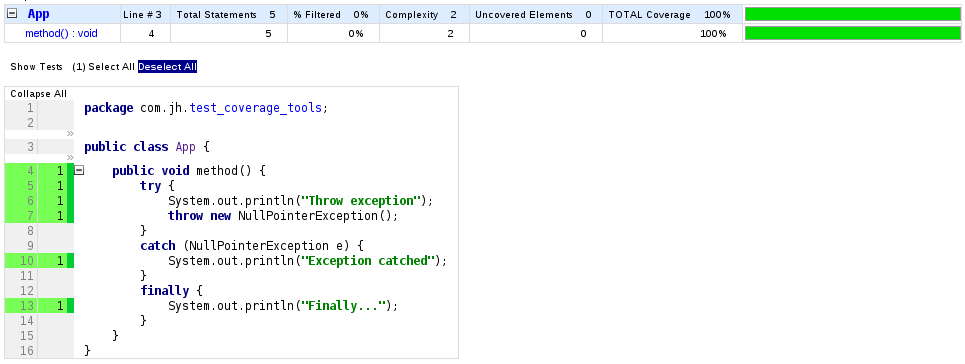Click line number 7 in gutter
Screen dimensions: 965x364
[31, 216]
